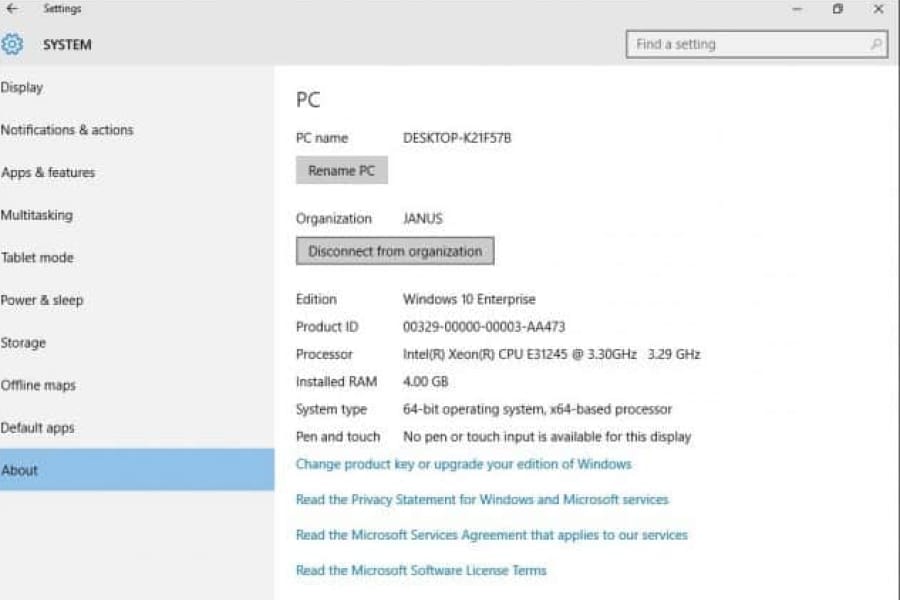Open Microsoft Services Agreement link
Viewport: 900px width, 600px height.
pos(492,535)
